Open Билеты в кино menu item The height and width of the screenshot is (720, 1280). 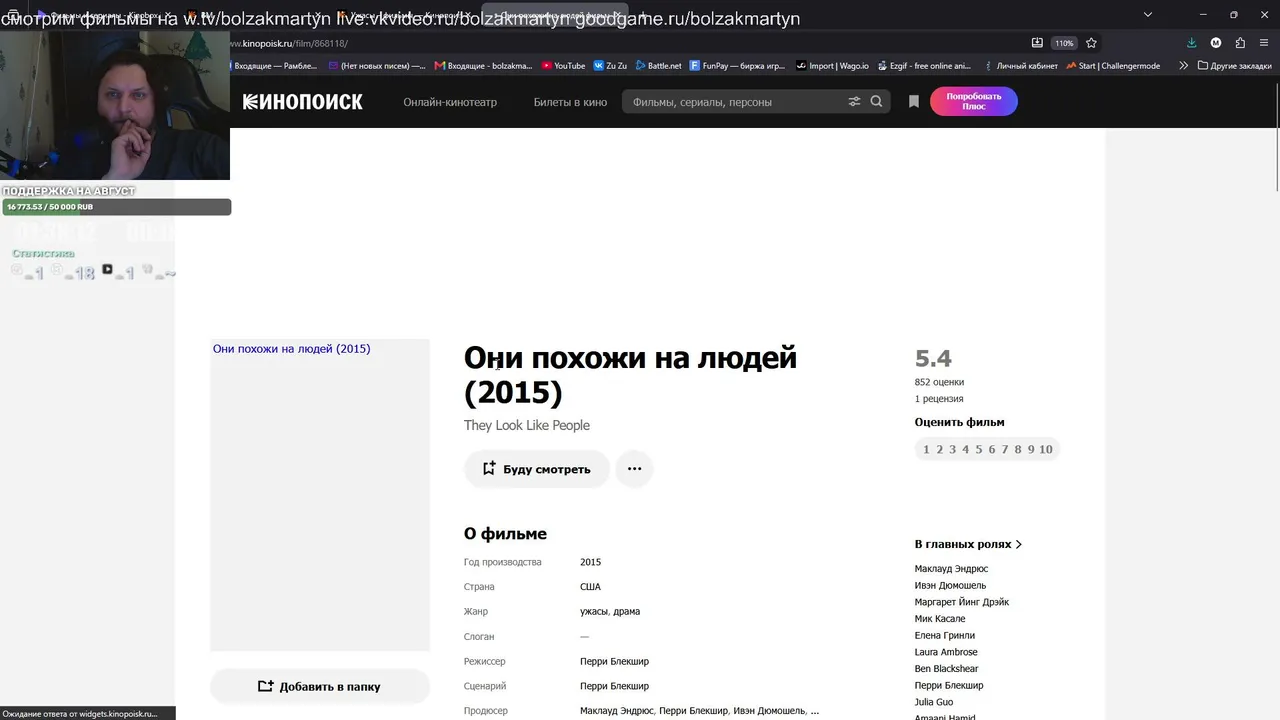point(570,102)
